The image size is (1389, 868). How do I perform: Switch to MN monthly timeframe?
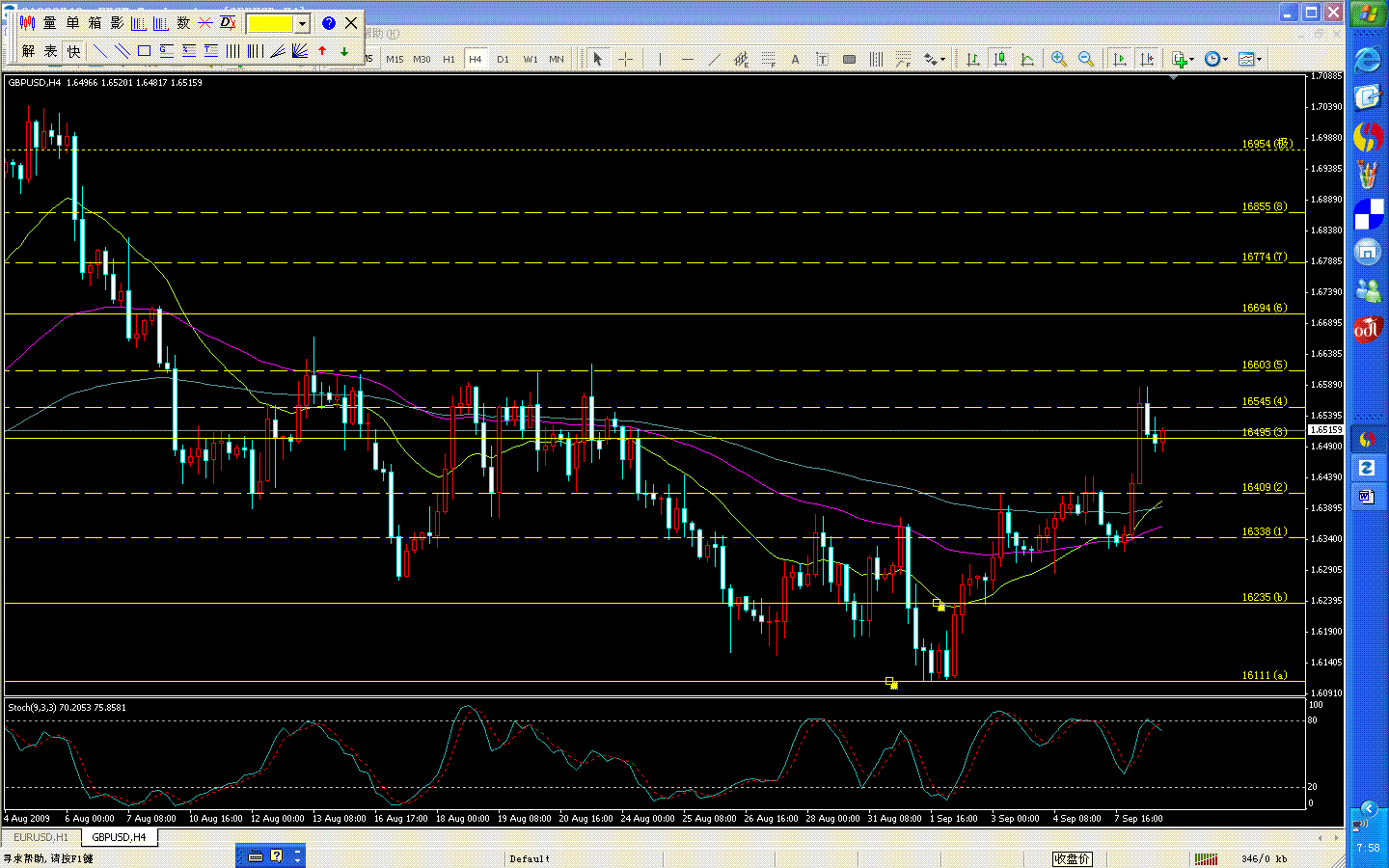pyautogui.click(x=557, y=59)
